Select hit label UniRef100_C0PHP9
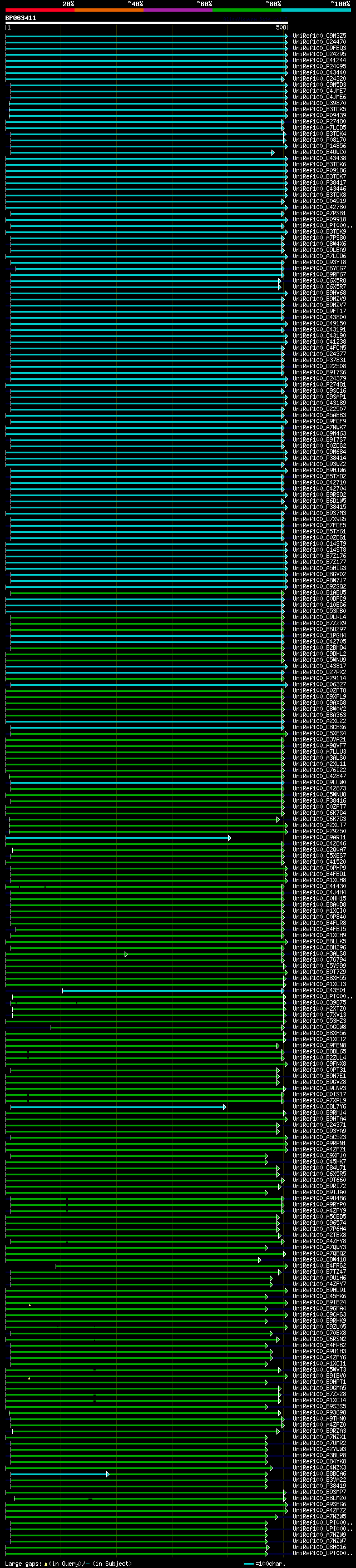This screenshot has width=356, height=1568. pos(319,868)
